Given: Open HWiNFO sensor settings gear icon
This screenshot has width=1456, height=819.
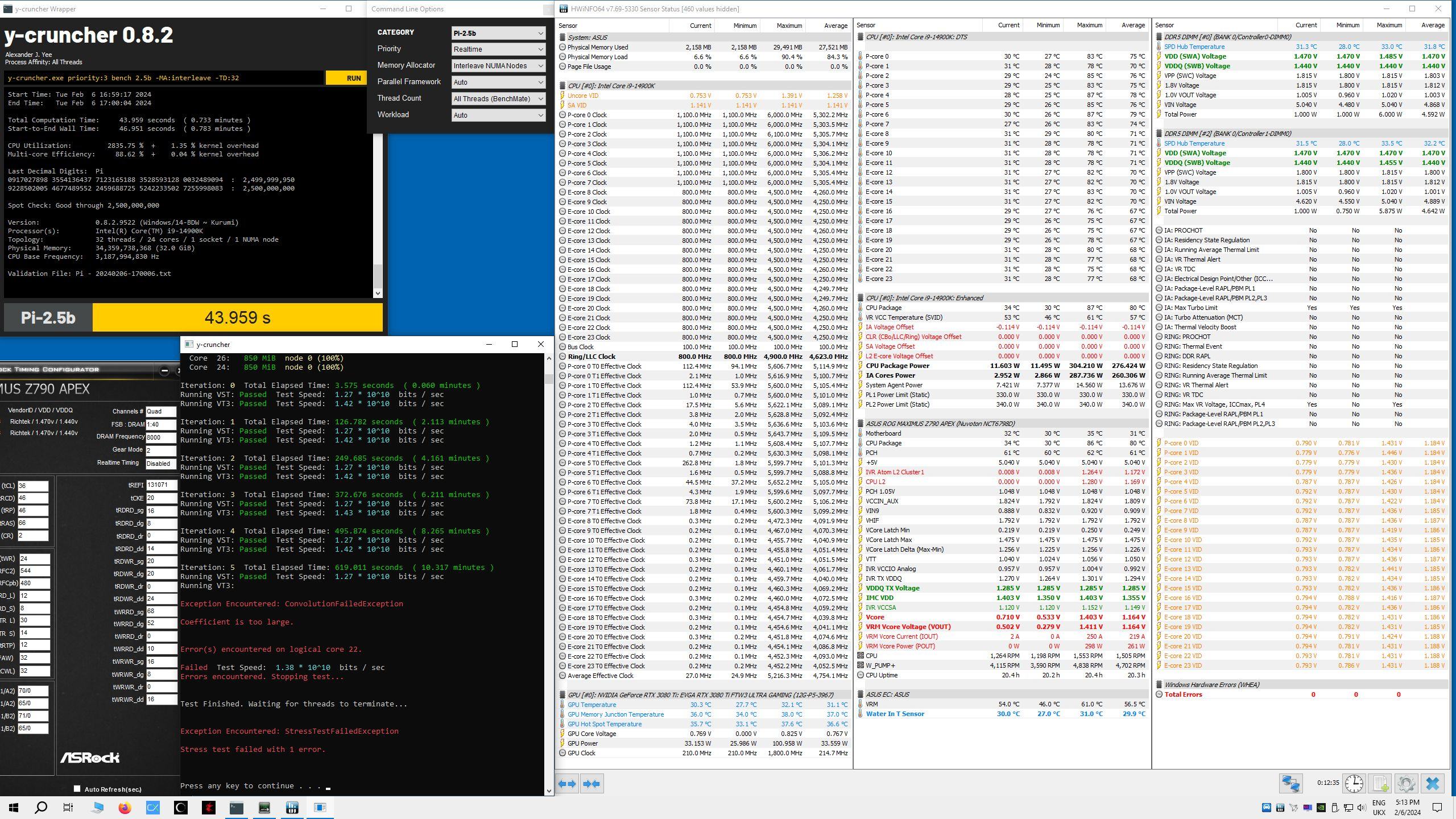Looking at the screenshot, I should click(1406, 784).
